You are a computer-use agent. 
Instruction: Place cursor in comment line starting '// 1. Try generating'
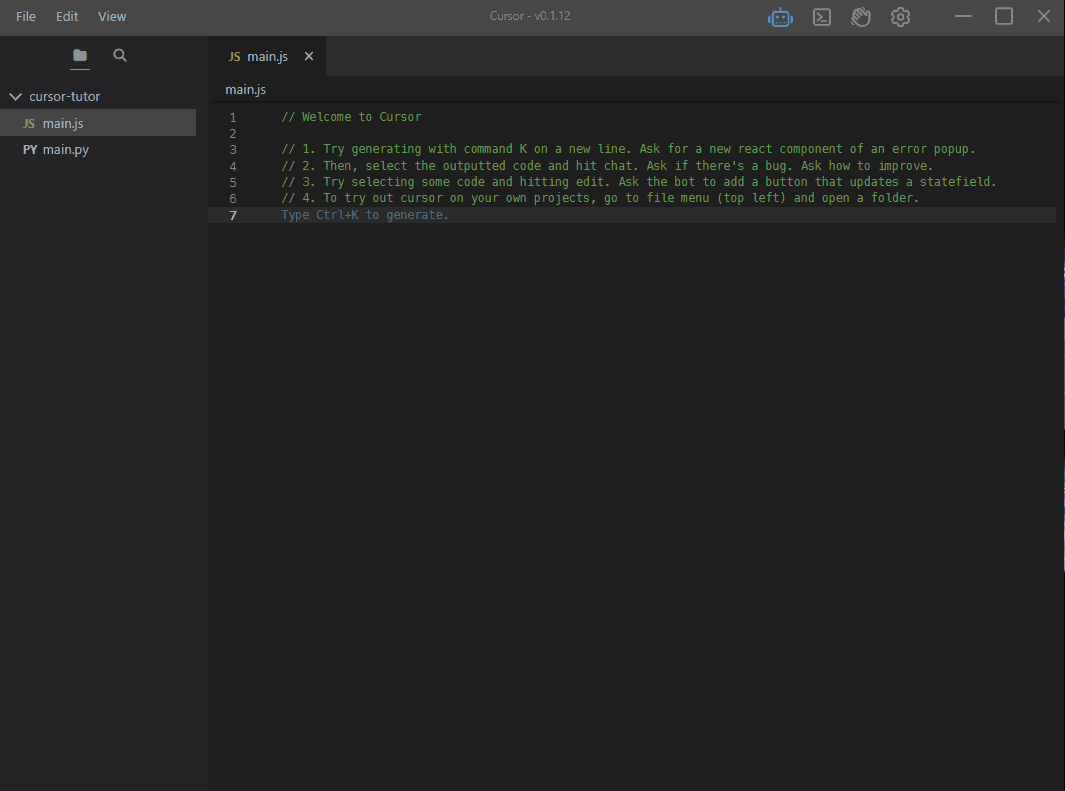coord(628,149)
